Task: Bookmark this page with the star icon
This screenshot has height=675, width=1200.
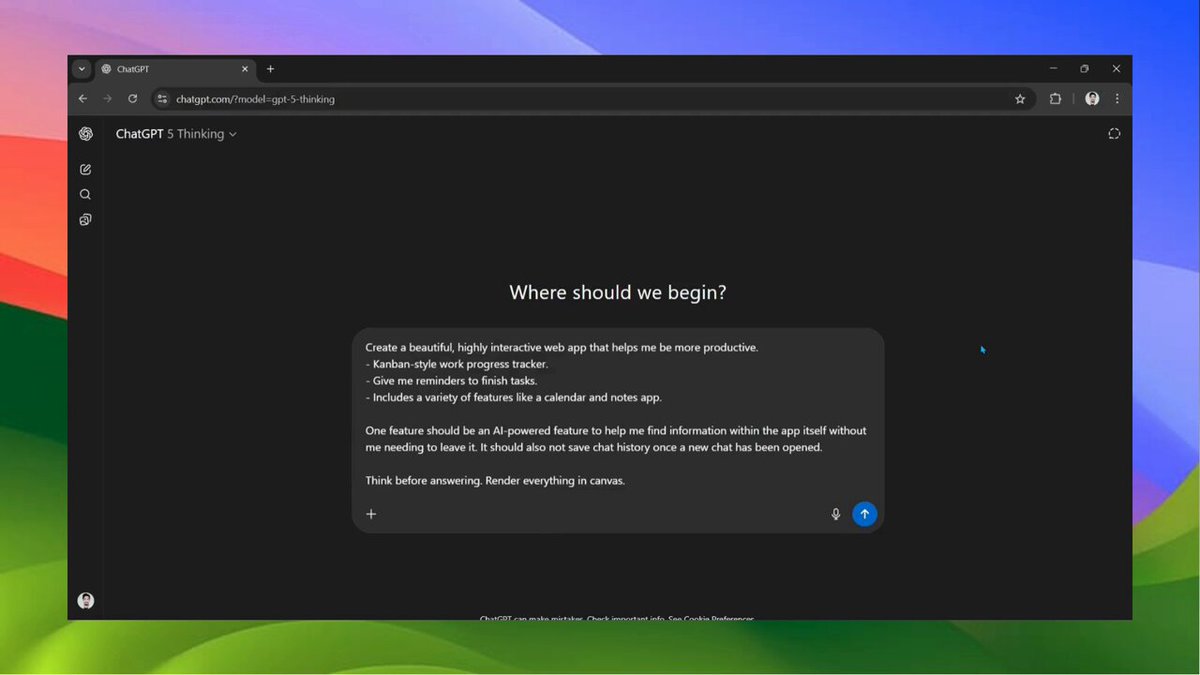Action: 1020,99
